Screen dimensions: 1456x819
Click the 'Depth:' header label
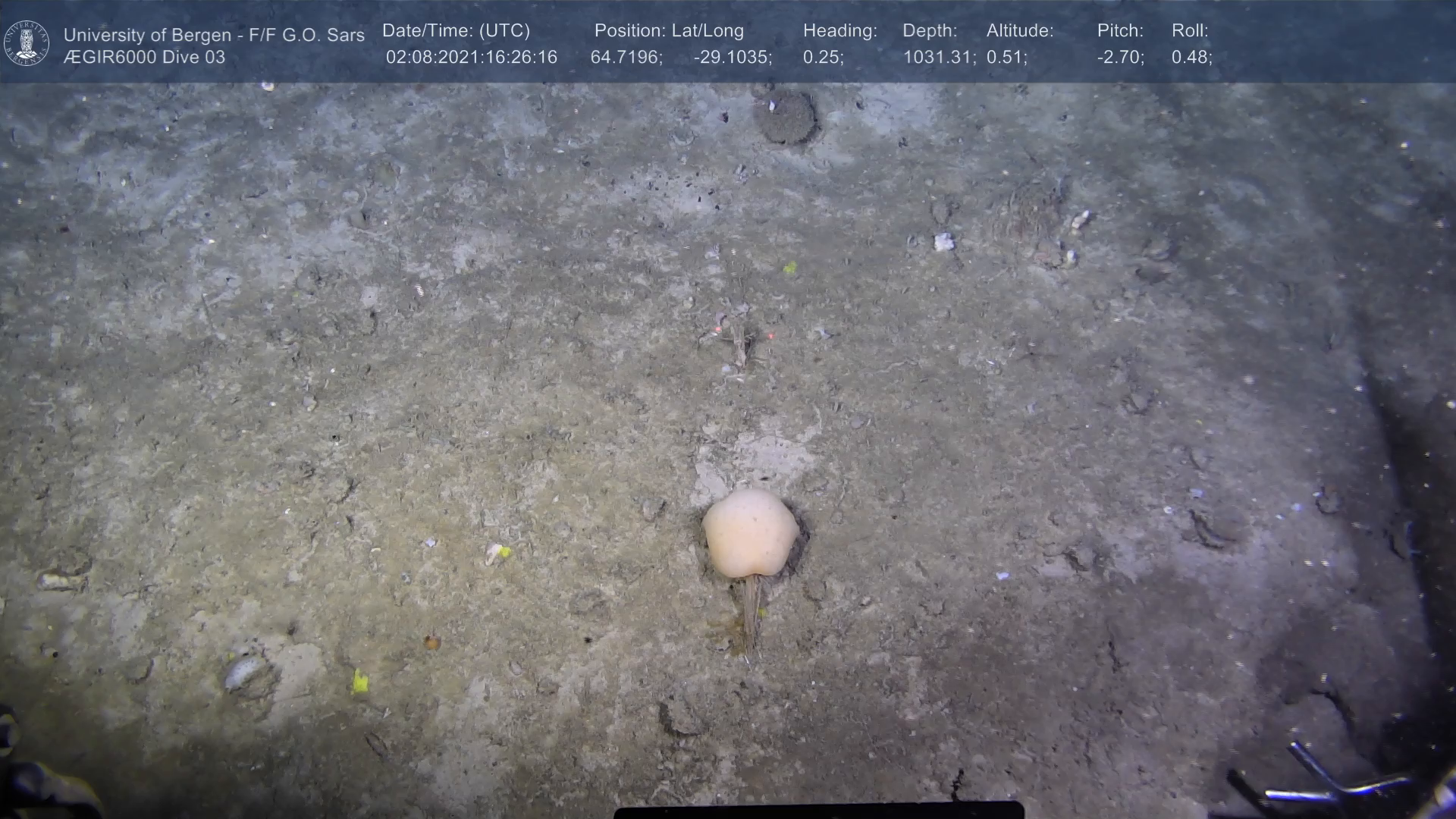(x=930, y=31)
